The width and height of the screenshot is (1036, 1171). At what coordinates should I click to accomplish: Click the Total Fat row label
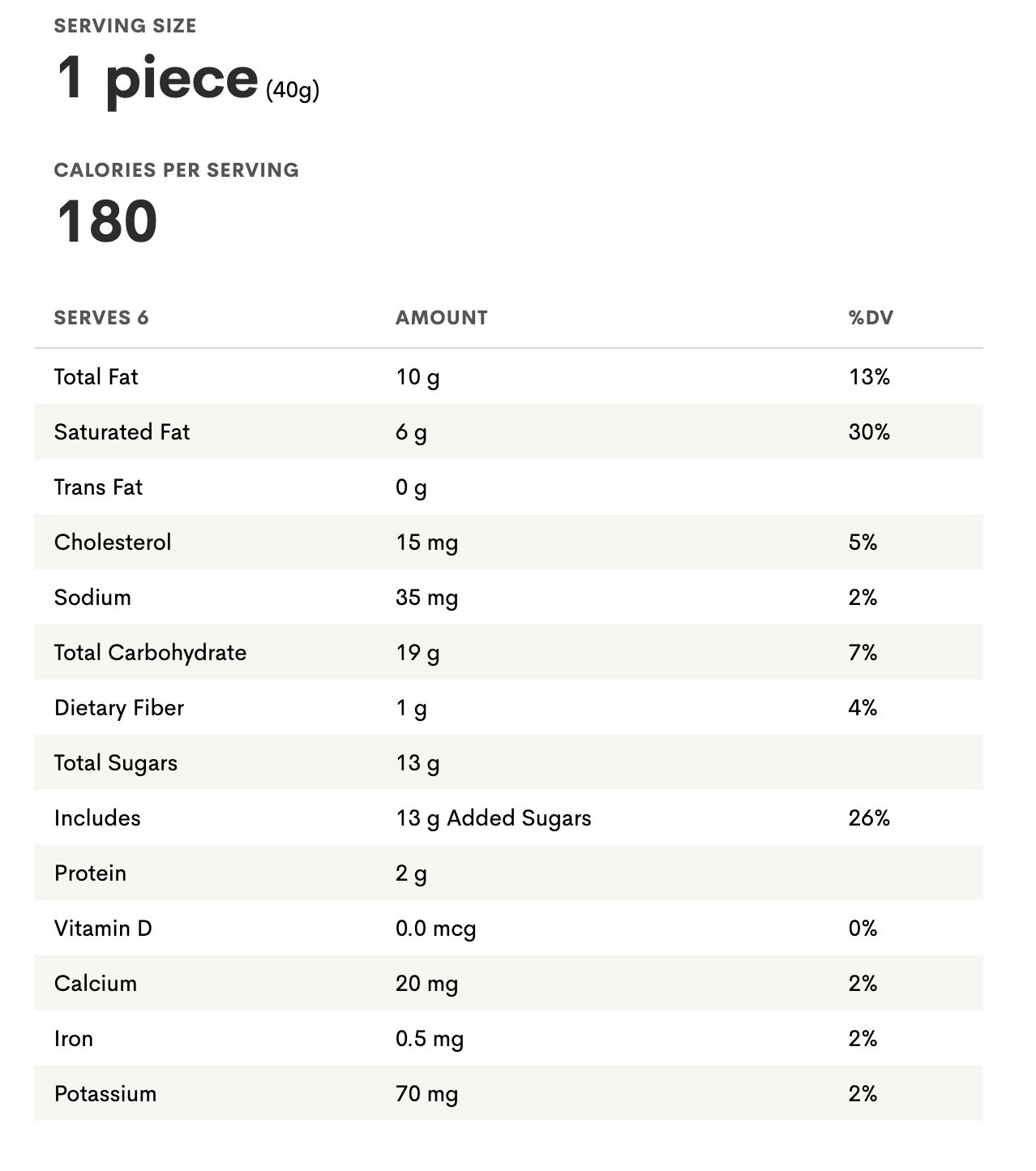[x=96, y=377]
